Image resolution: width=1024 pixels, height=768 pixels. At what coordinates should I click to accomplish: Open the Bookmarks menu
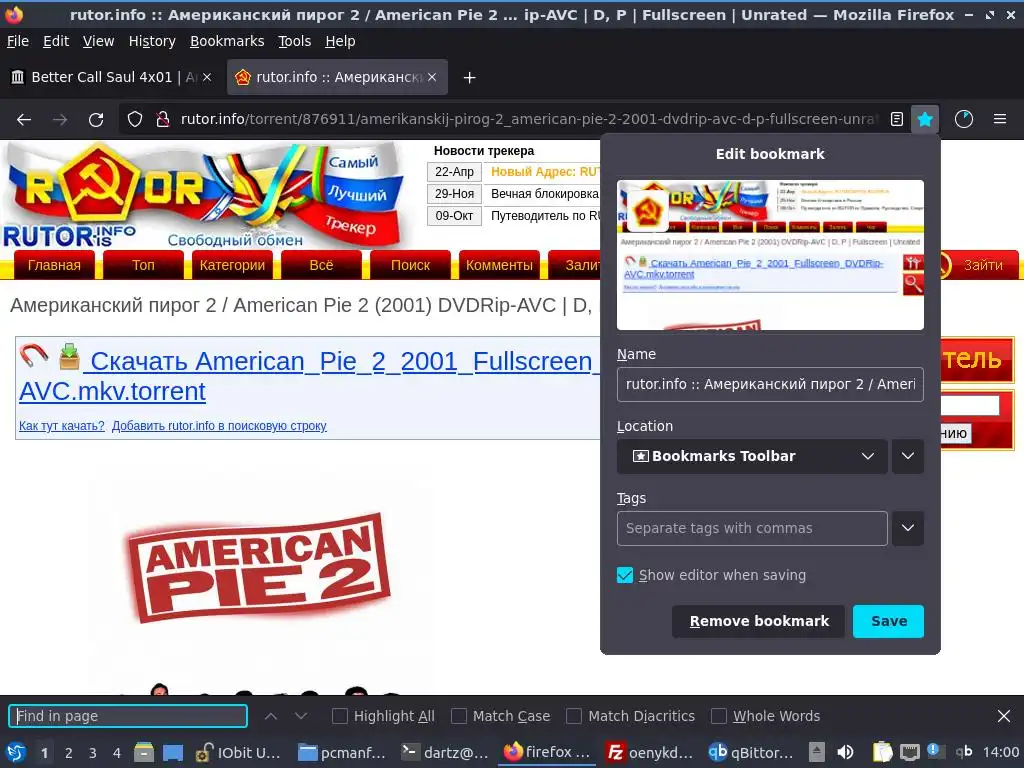tap(227, 41)
